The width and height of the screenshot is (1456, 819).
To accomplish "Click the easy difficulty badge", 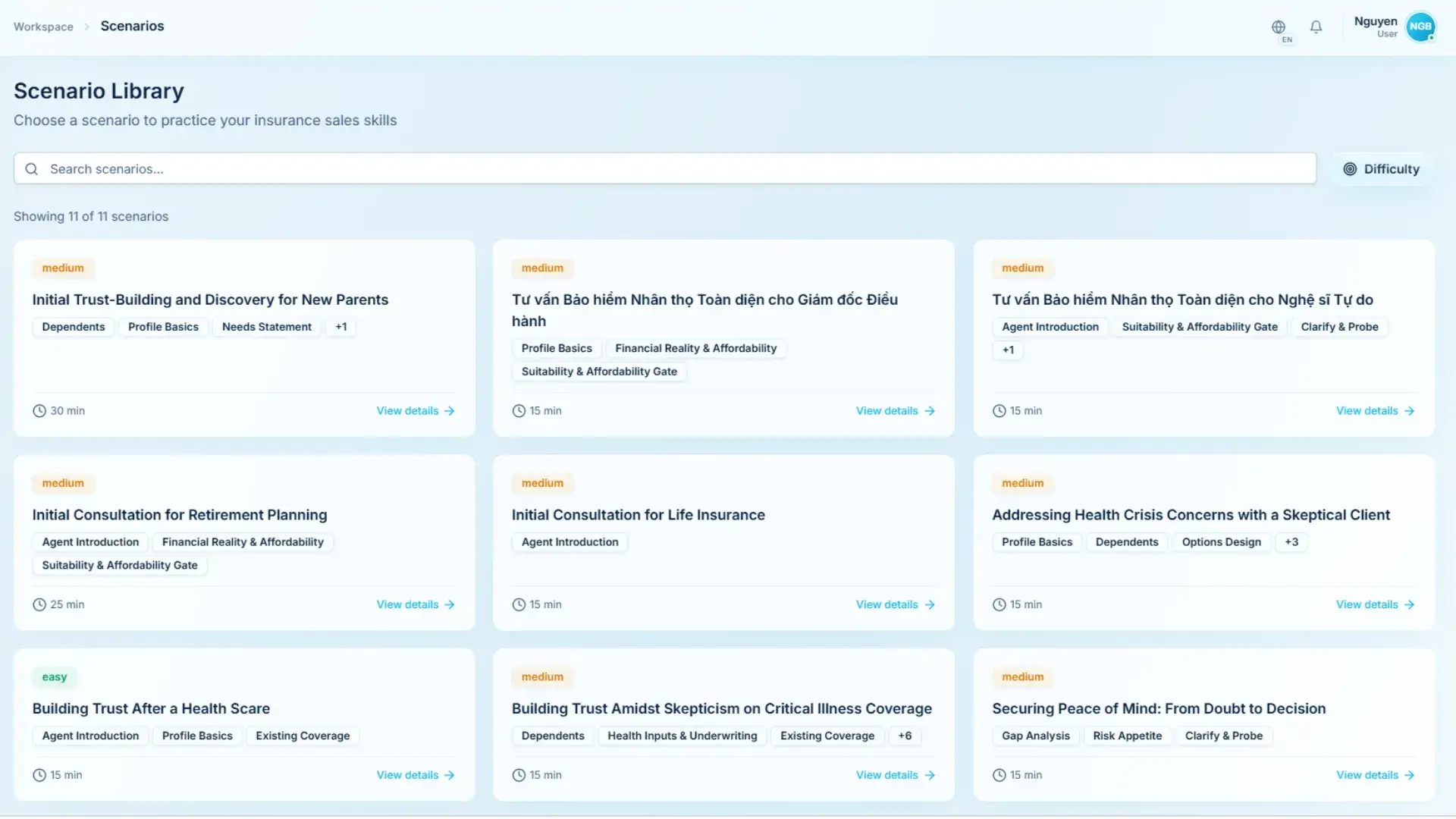I will (55, 677).
